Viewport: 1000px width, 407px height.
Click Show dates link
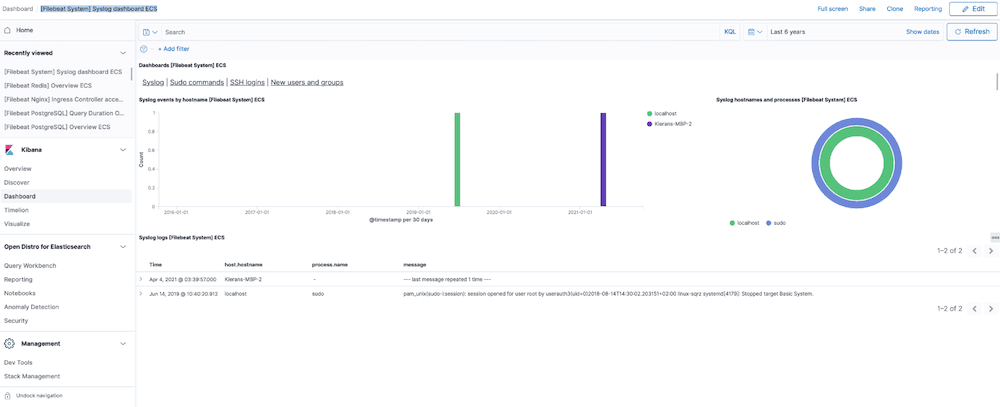(922, 32)
